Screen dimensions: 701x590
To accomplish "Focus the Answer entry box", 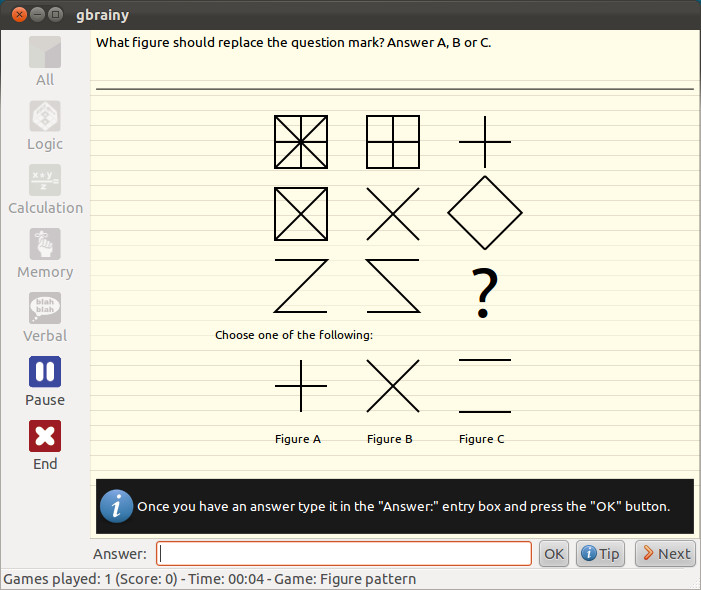I will (344, 554).
